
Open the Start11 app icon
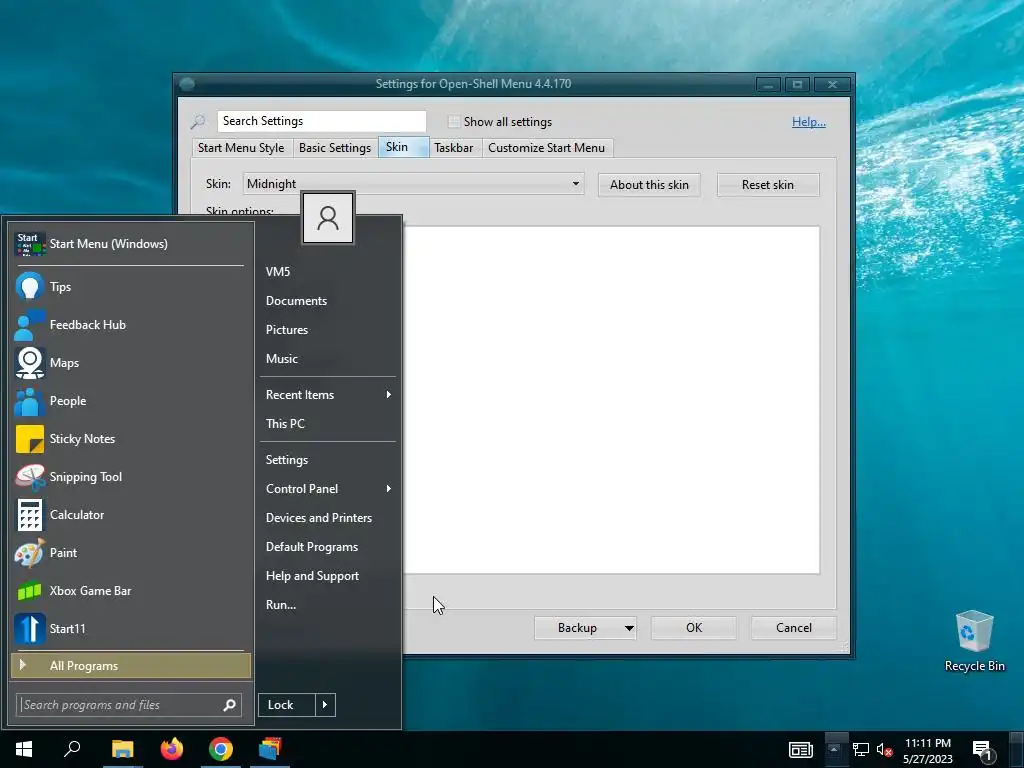pyautogui.click(x=29, y=628)
